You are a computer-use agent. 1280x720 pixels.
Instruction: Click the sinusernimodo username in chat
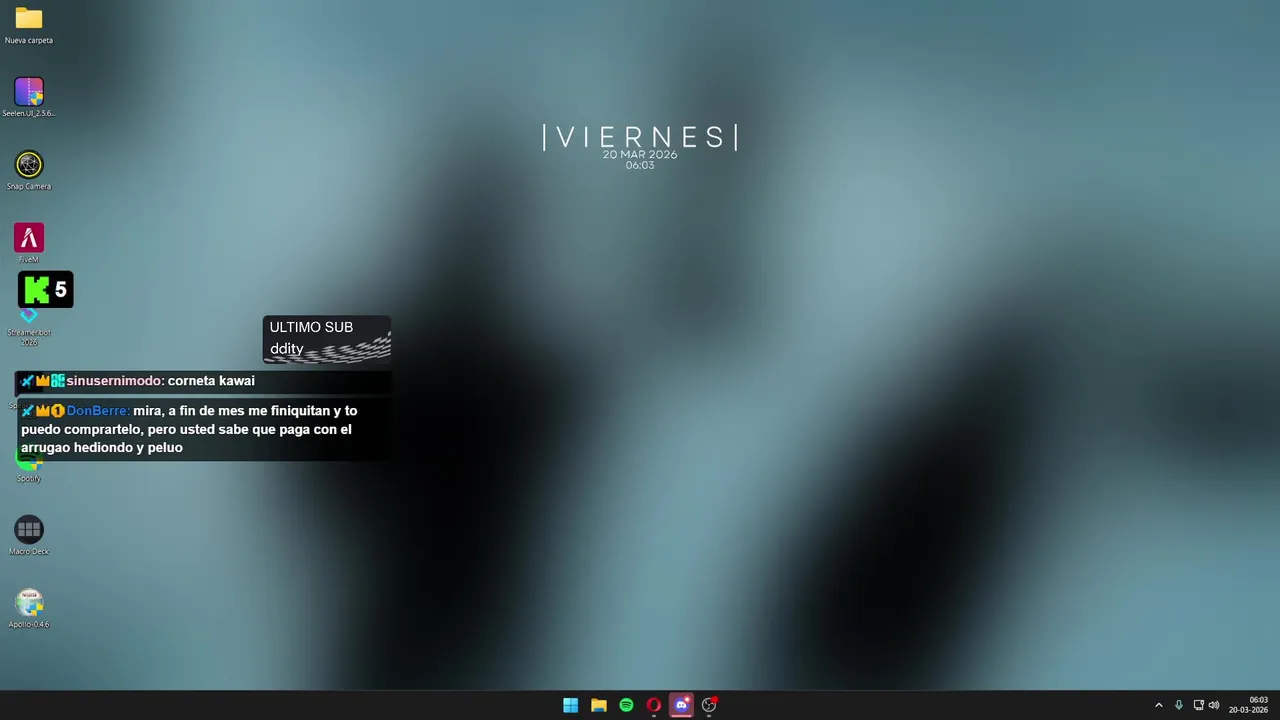pos(114,381)
